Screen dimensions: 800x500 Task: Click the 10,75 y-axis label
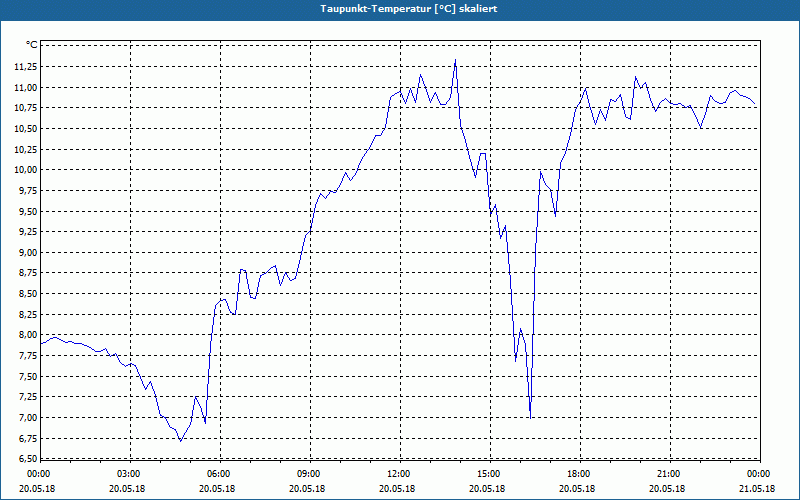[x=27, y=108]
